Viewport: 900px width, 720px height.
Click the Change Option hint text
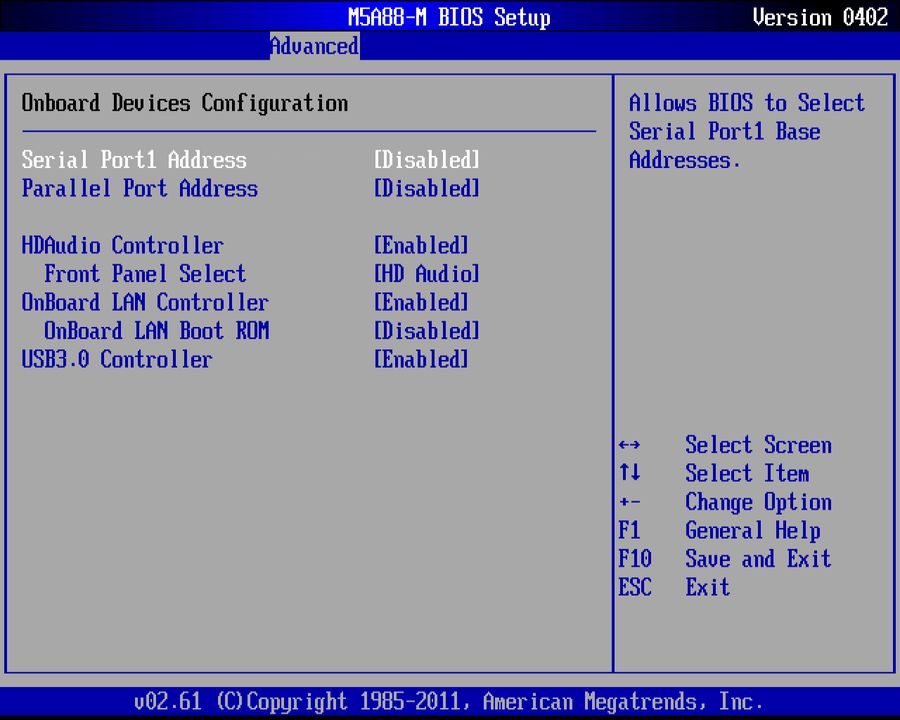point(758,502)
